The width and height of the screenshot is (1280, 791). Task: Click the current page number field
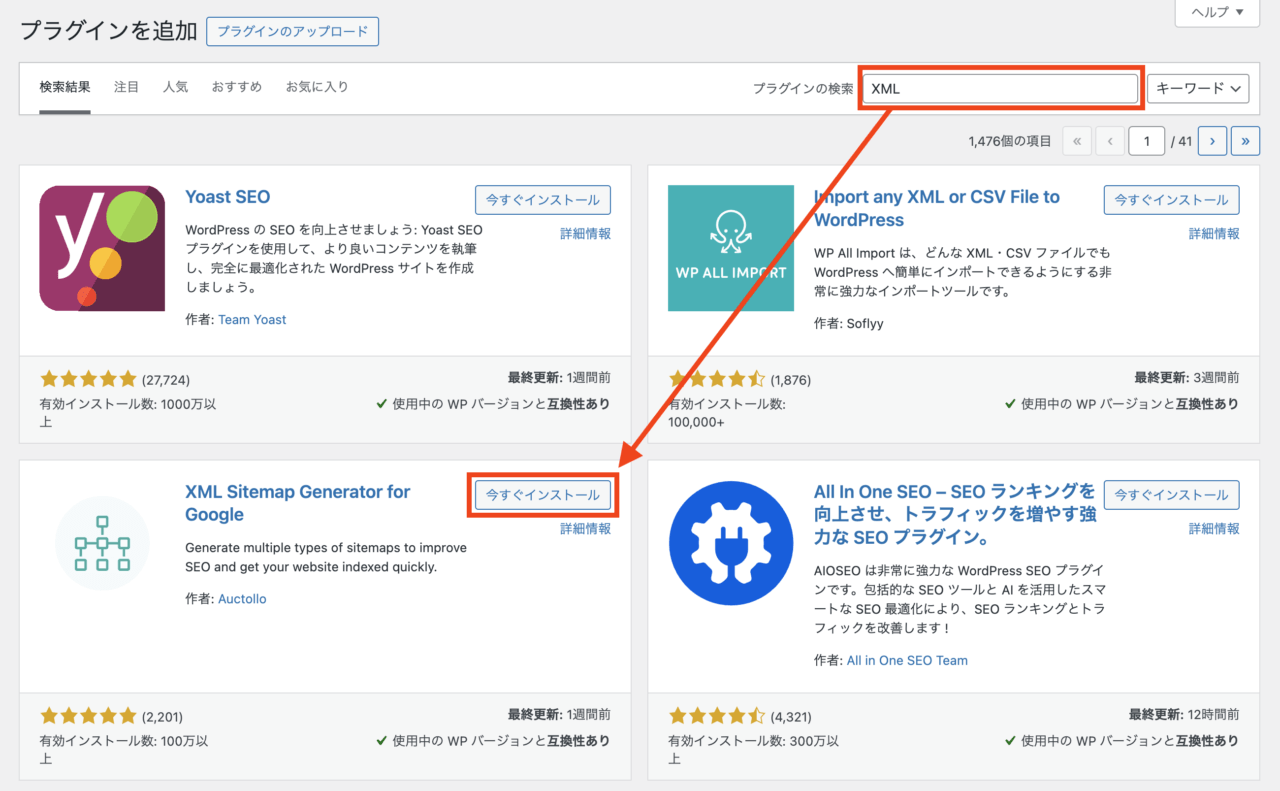(1147, 142)
